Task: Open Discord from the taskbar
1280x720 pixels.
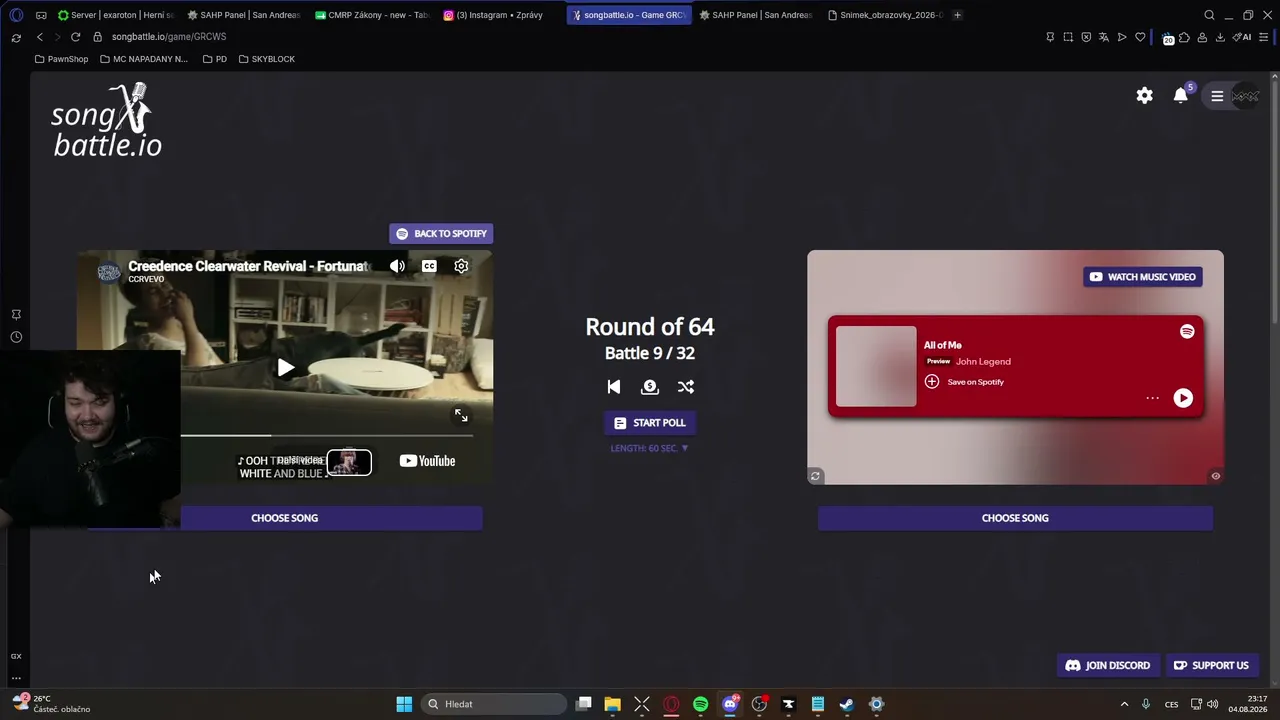Action: click(730, 704)
